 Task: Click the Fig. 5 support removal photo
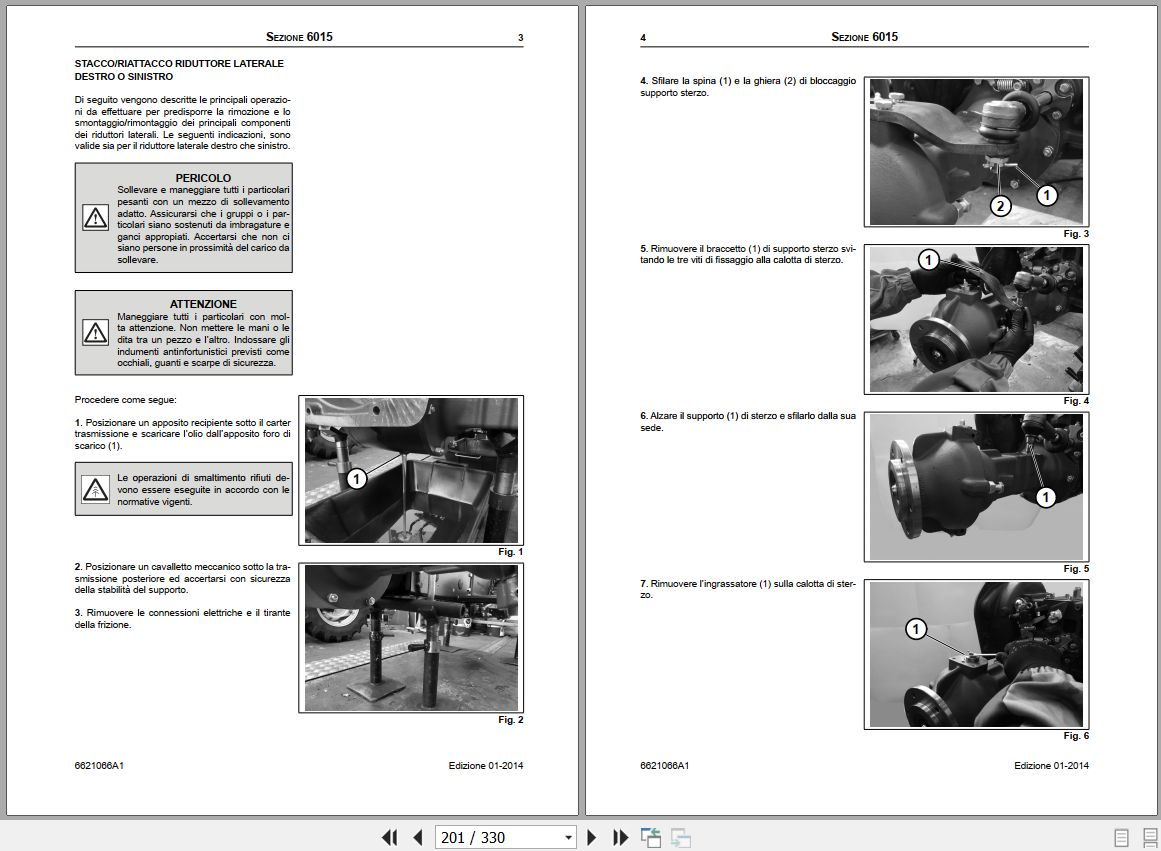coord(975,486)
